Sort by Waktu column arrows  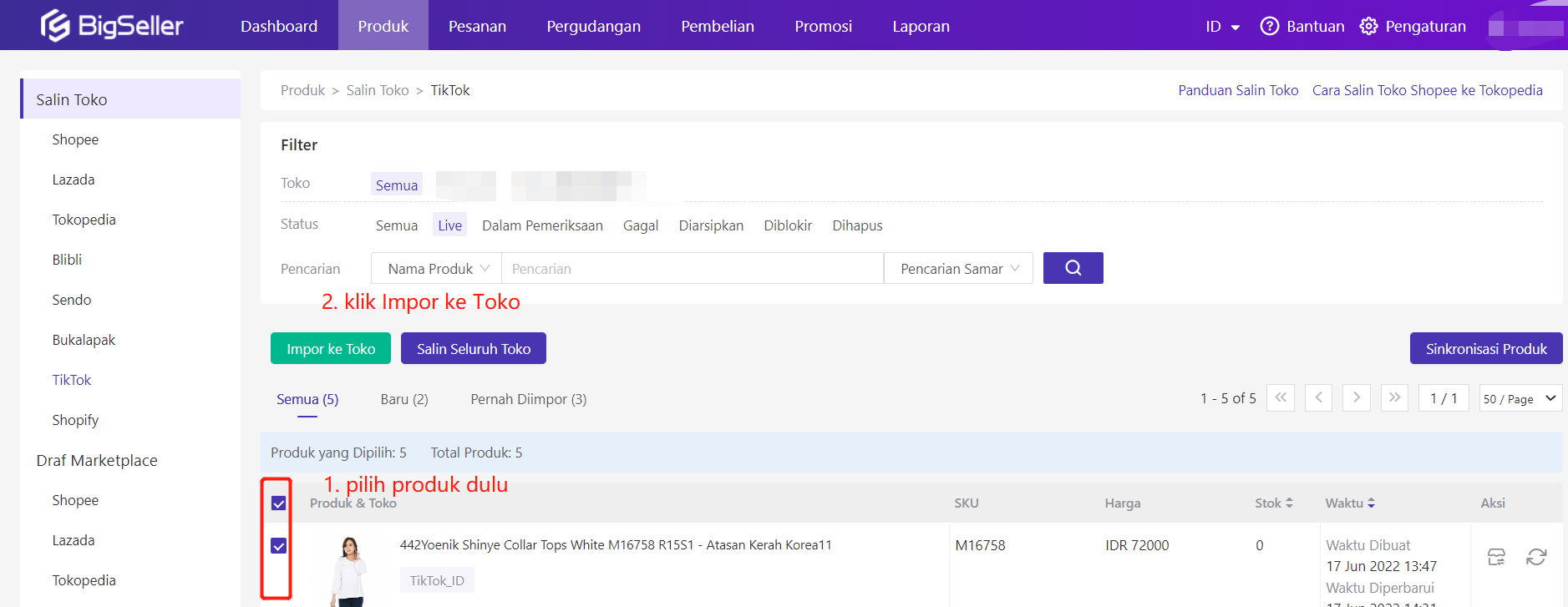1371,503
